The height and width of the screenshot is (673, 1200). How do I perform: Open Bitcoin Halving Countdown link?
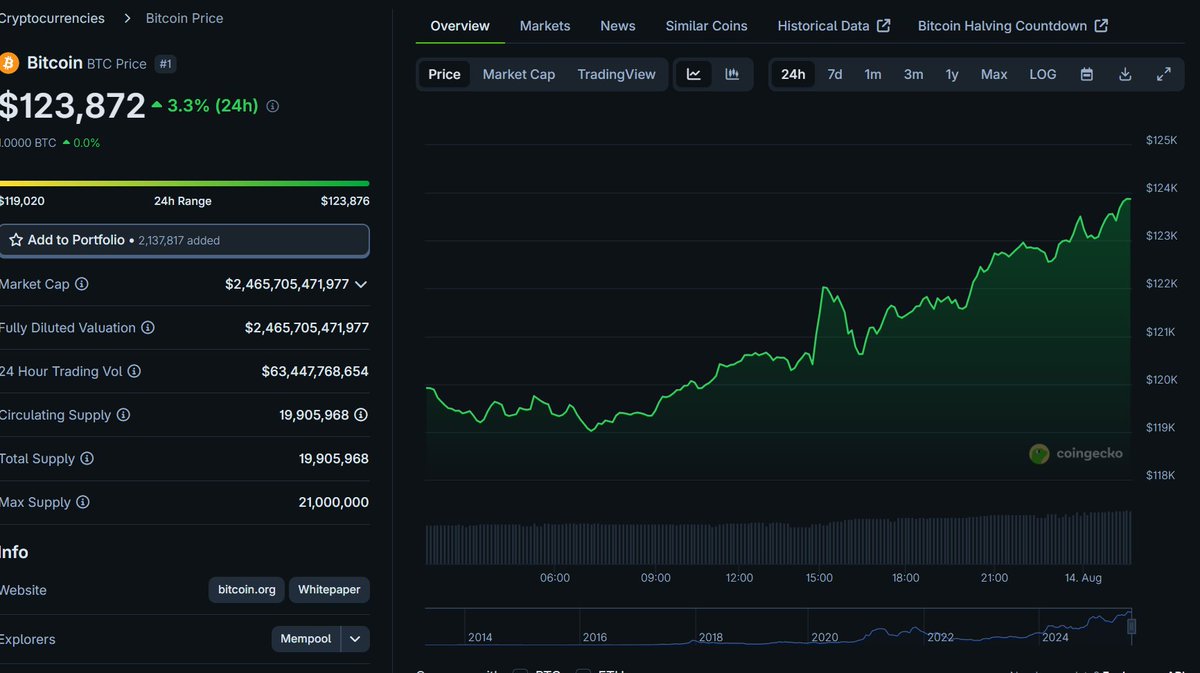tap(1013, 26)
